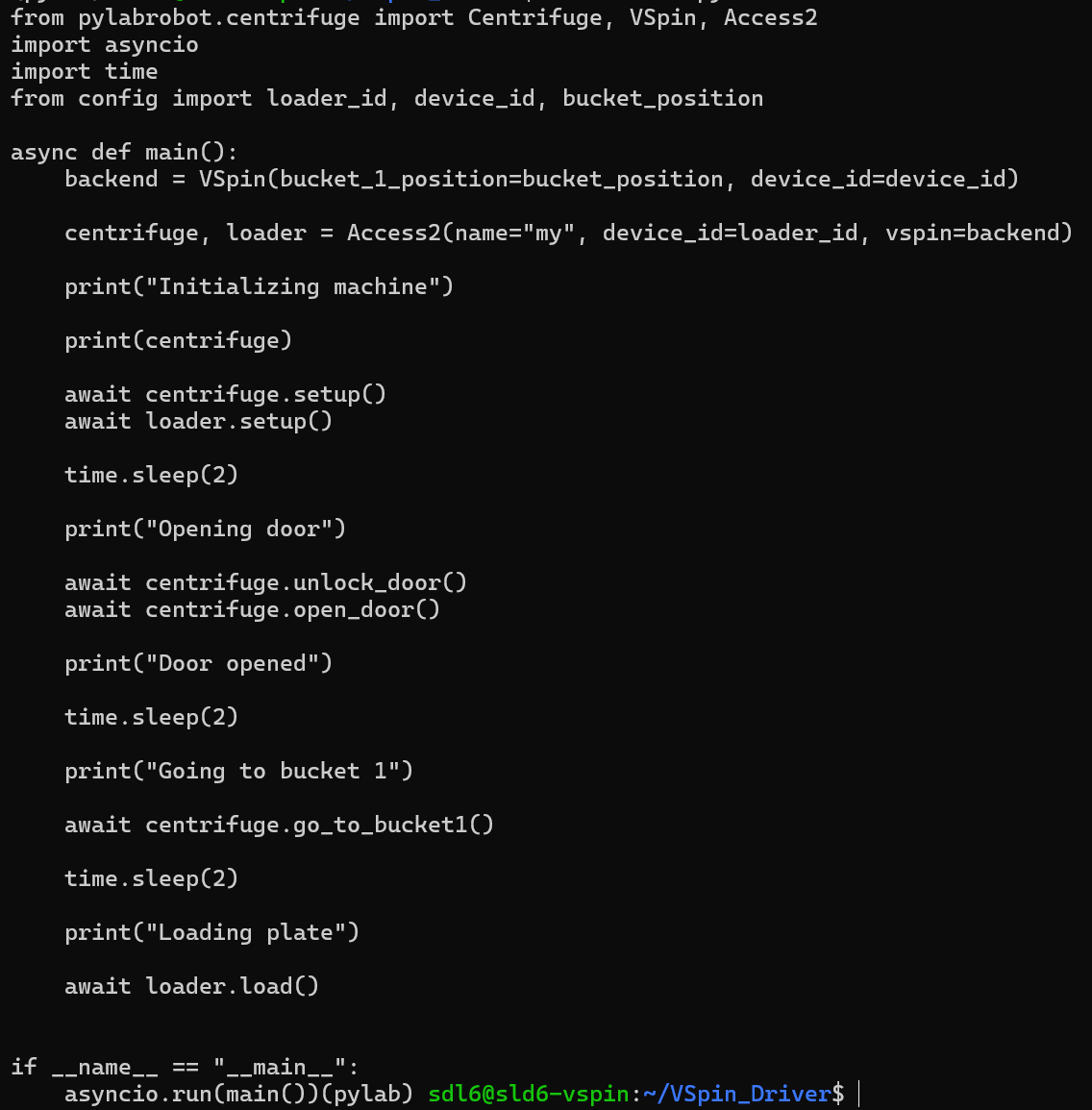
Task: Click the 'from pylabrobot.centrifuge import' line
Action: coord(414,17)
